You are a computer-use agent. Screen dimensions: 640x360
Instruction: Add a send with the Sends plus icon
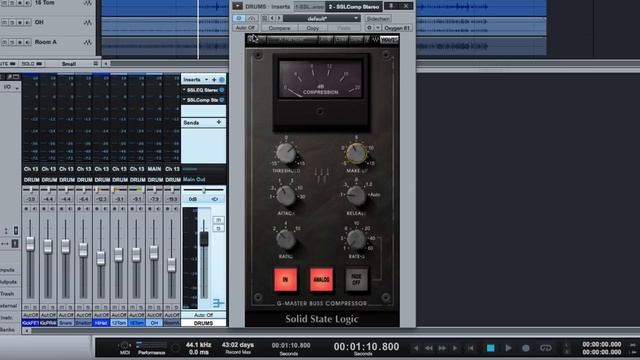219,122
